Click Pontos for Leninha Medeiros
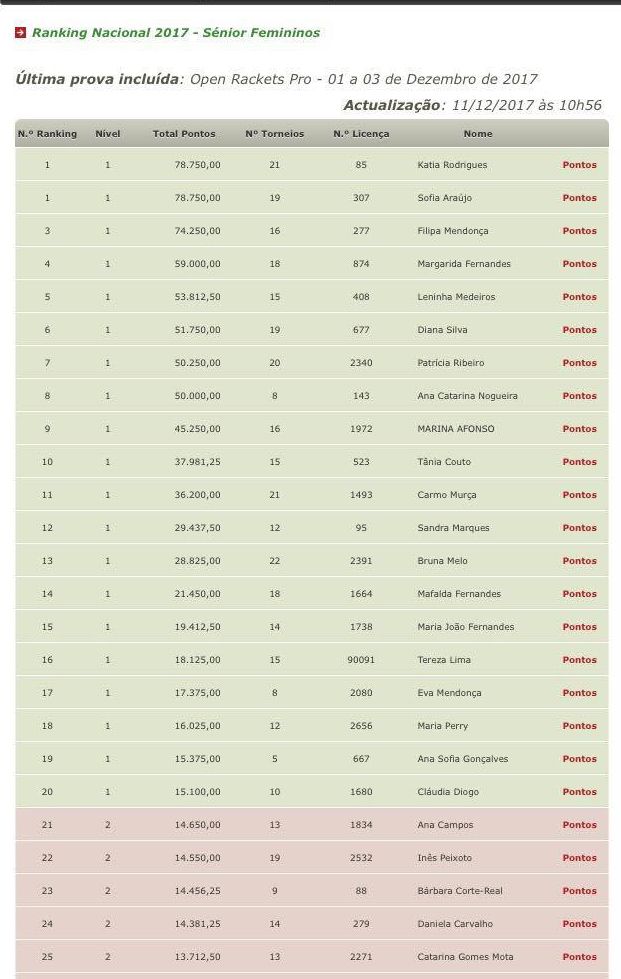Viewport: 621px width, 979px height. point(579,296)
